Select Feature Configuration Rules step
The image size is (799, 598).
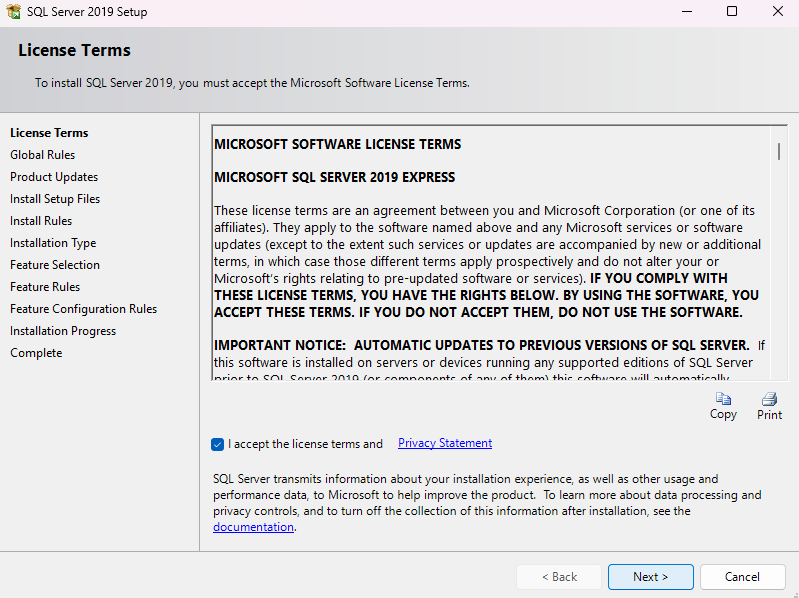84,309
